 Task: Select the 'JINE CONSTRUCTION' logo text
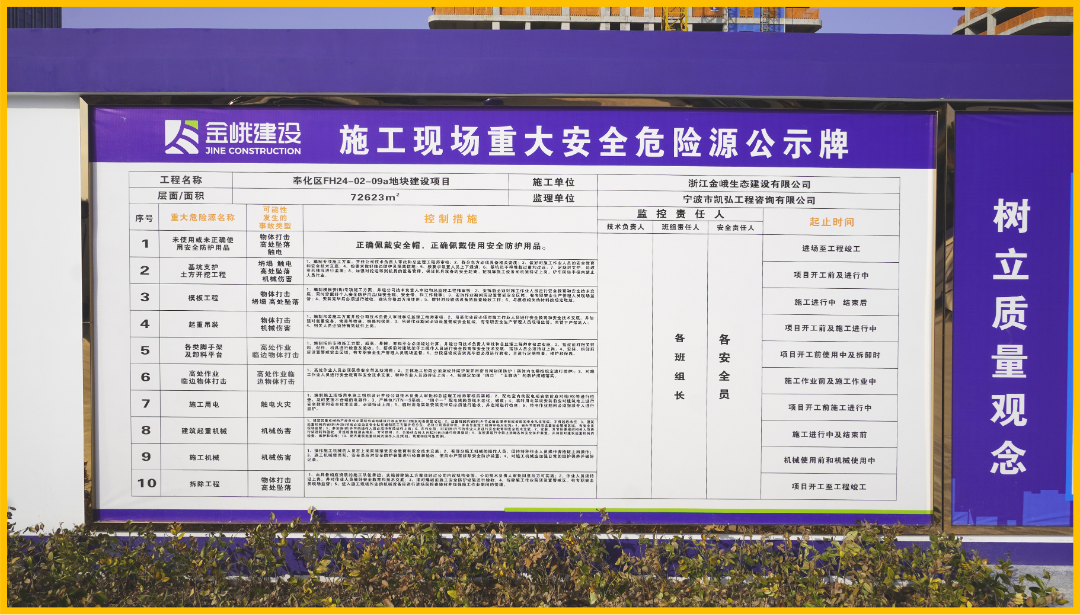(253, 151)
